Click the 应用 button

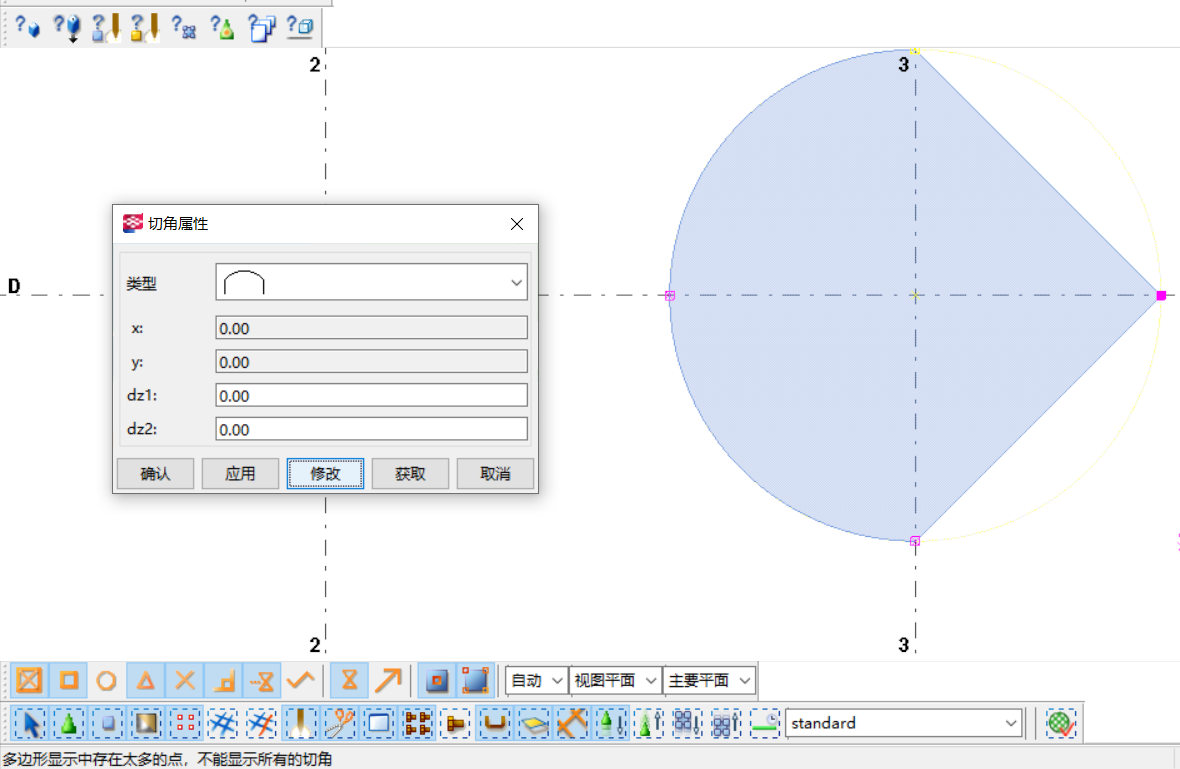tap(241, 474)
